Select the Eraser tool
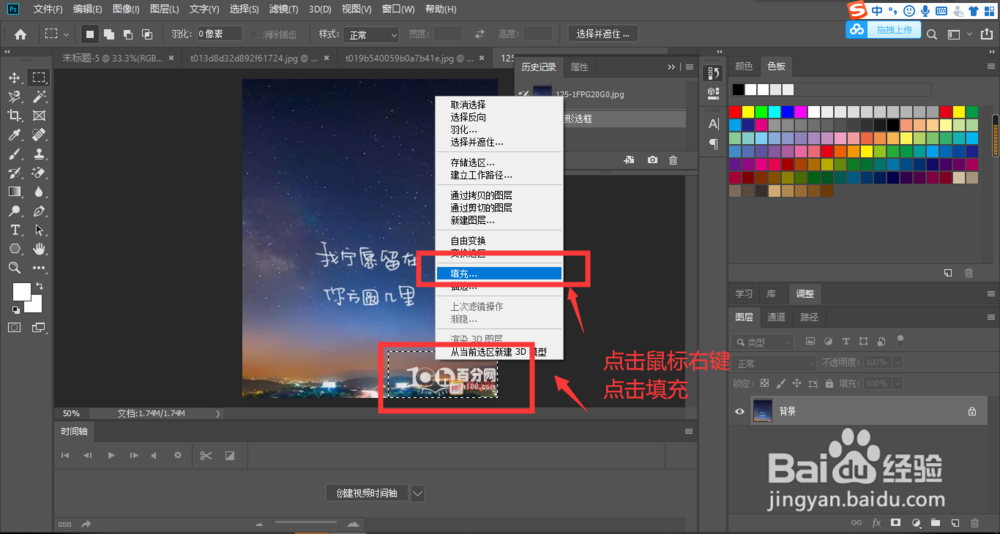The image size is (1000, 534). pyautogui.click(x=39, y=173)
